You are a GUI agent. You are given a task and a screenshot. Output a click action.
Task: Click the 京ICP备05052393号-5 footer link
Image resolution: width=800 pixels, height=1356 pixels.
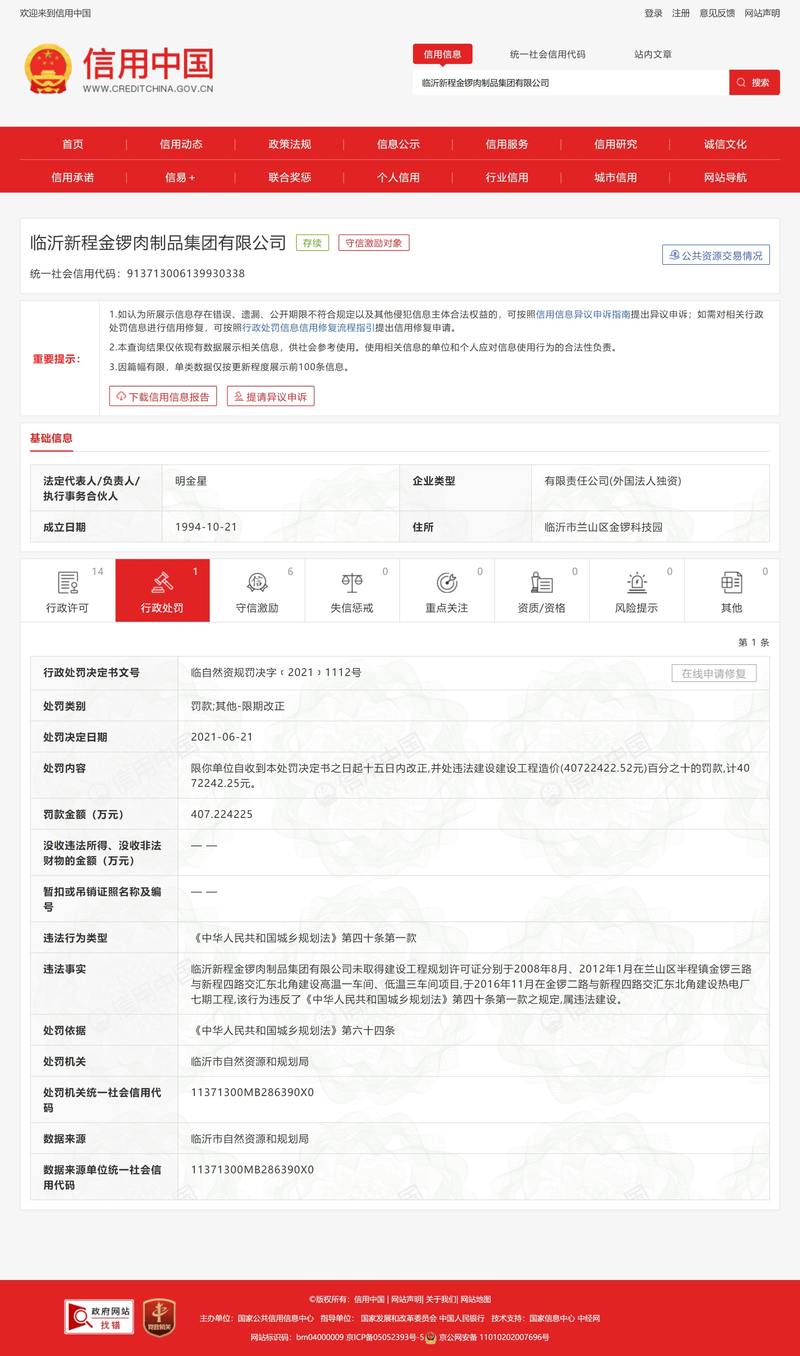coord(386,1337)
